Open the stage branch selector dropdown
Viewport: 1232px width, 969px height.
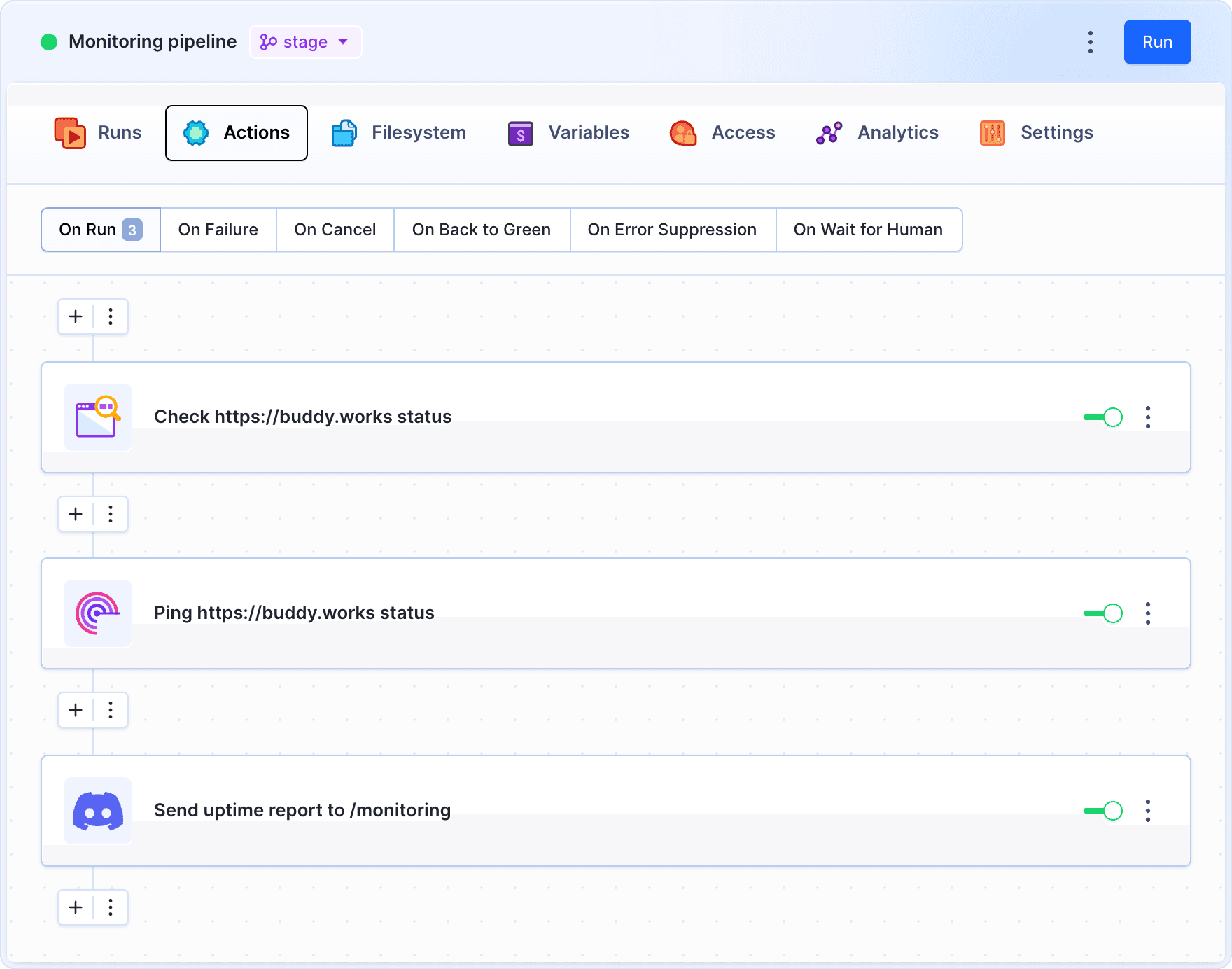pos(305,42)
